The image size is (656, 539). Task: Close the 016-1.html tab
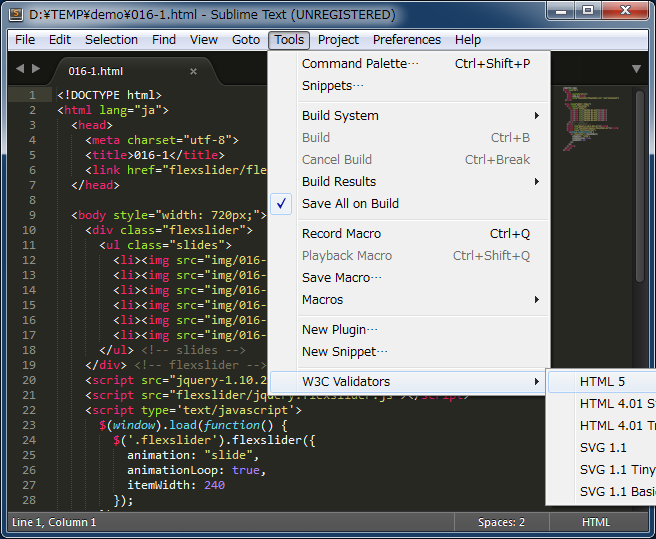193,72
